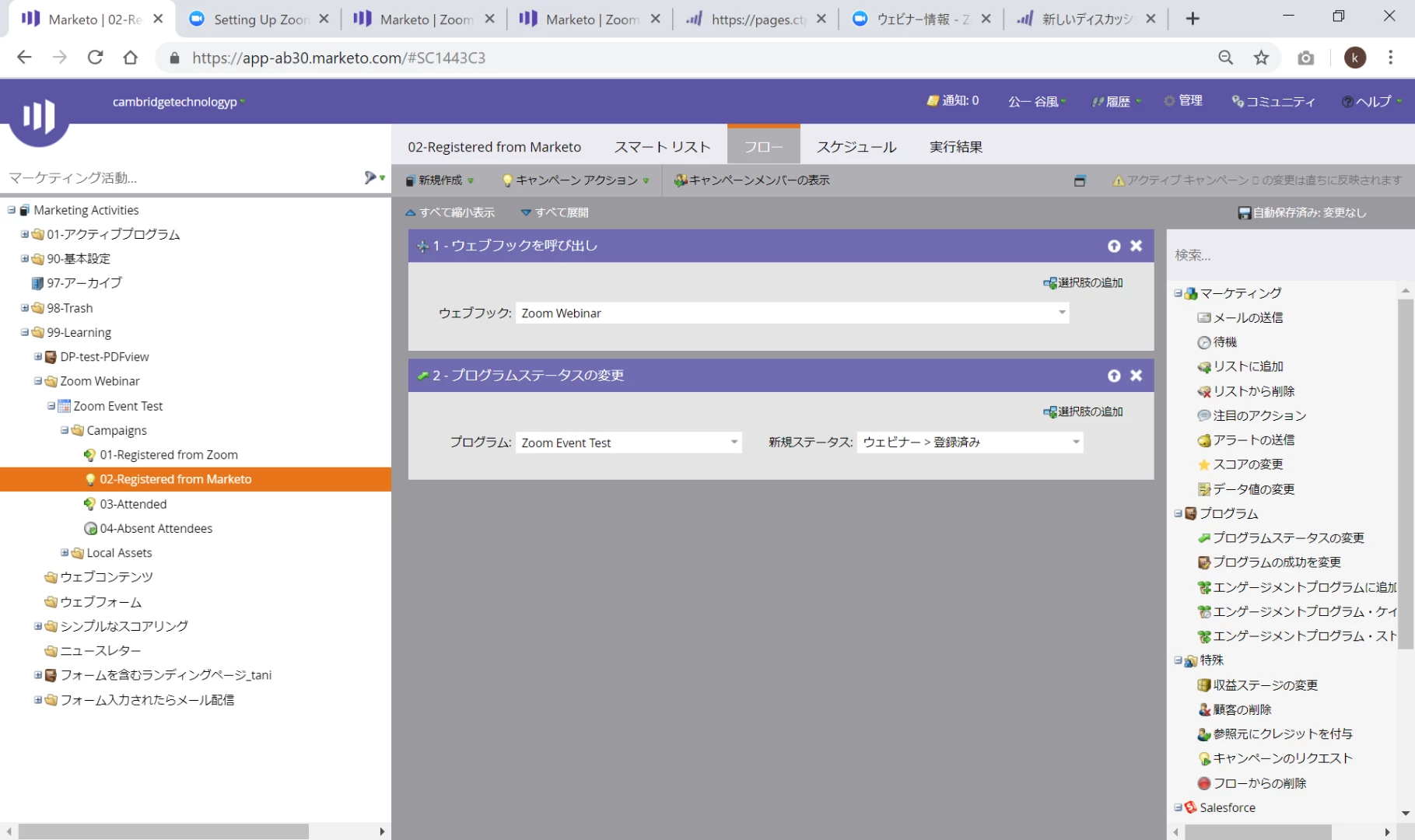This screenshot has height=840, width=1415.
Task: Delete step 2 program status step
Action: click(x=1136, y=376)
